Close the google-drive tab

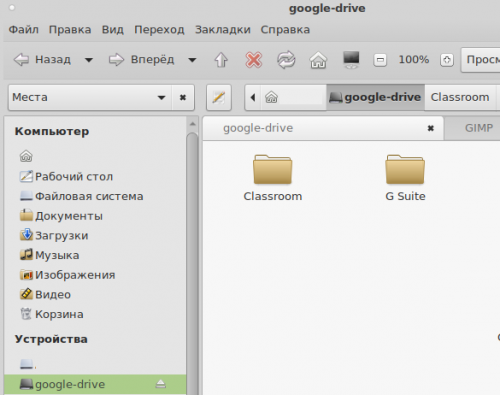click(x=431, y=128)
